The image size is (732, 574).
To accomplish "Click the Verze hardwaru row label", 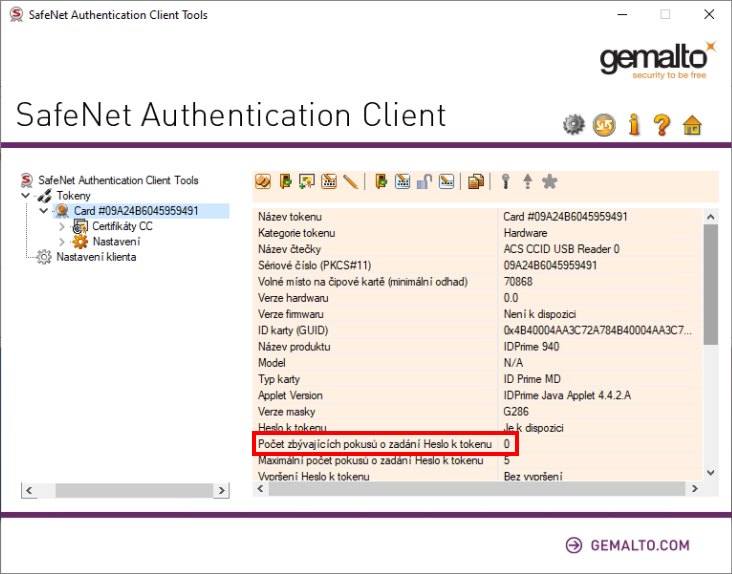I will [293, 298].
